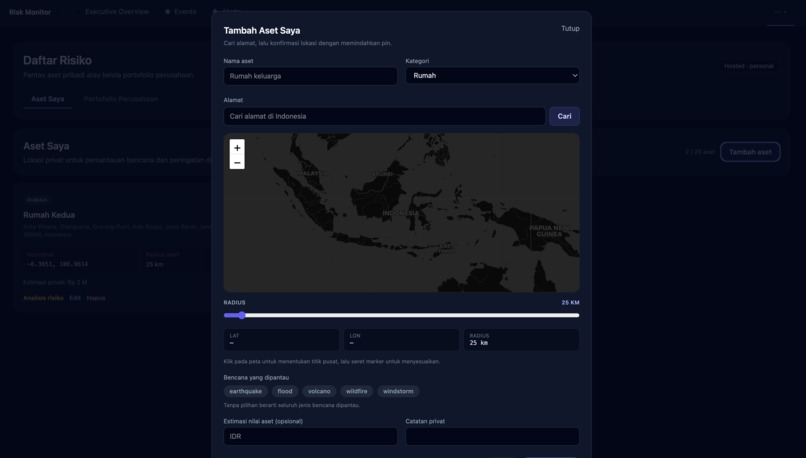Click the Nama aset input field
Screen dimensions: 806x458
point(310,76)
